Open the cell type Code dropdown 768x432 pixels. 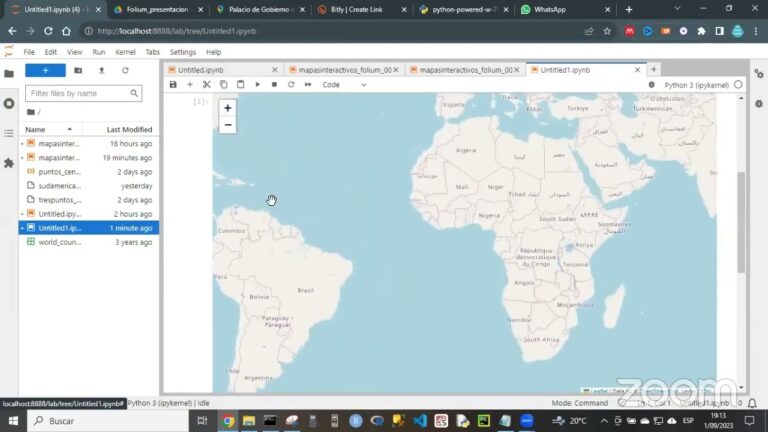[344, 85]
